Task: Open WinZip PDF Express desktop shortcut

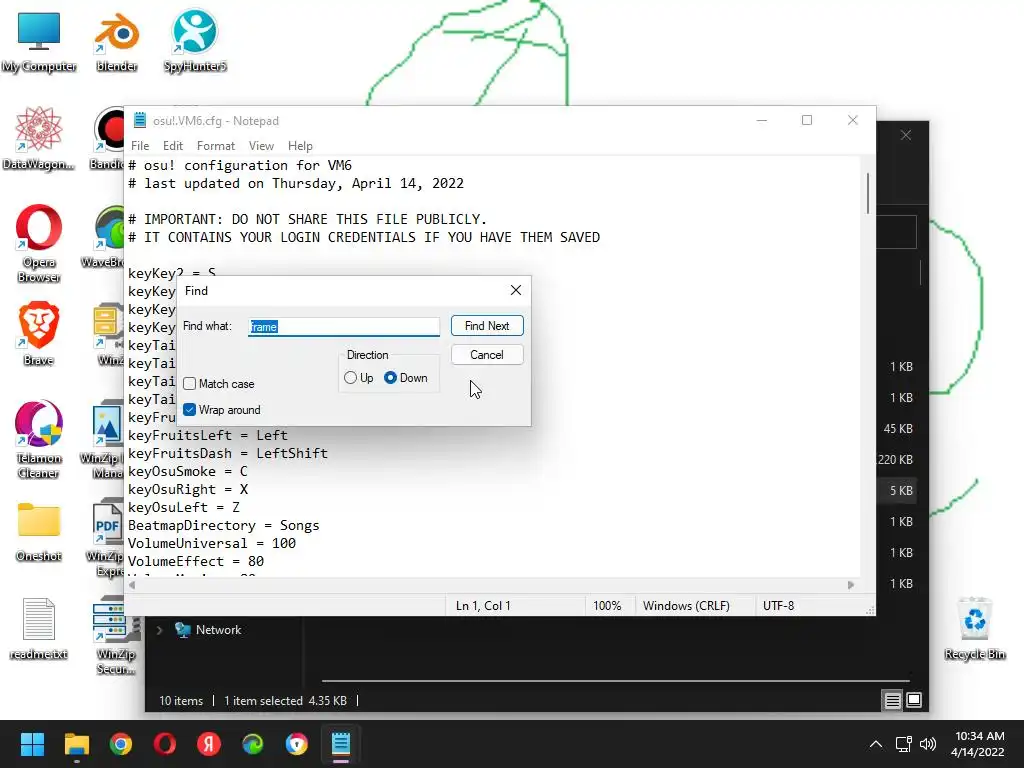Action: (107, 537)
